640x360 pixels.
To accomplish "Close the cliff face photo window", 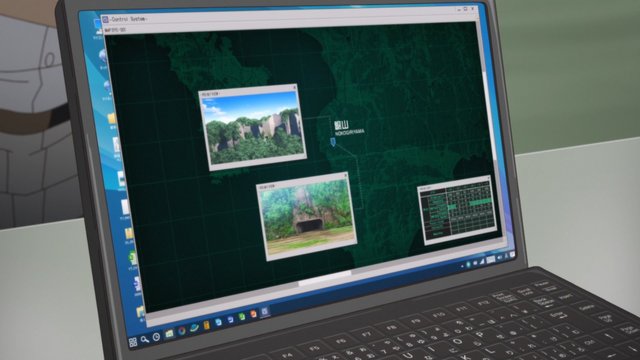I will 294,87.
